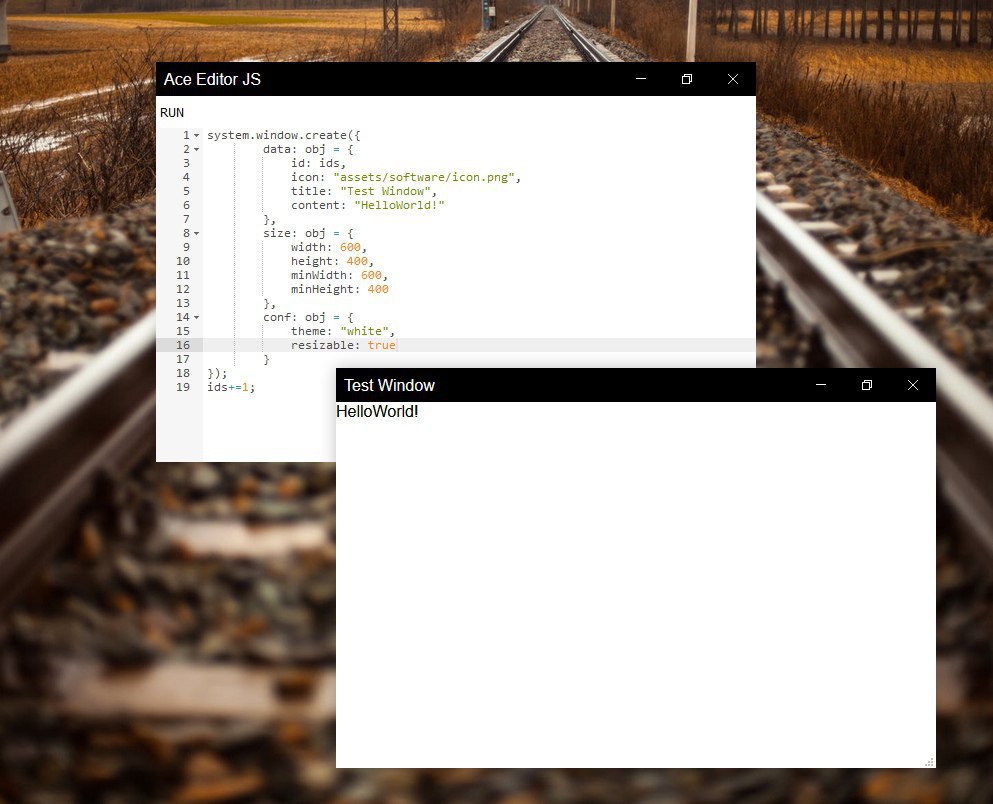Select line number 5 in the gutter
993x804 pixels.
[186, 191]
